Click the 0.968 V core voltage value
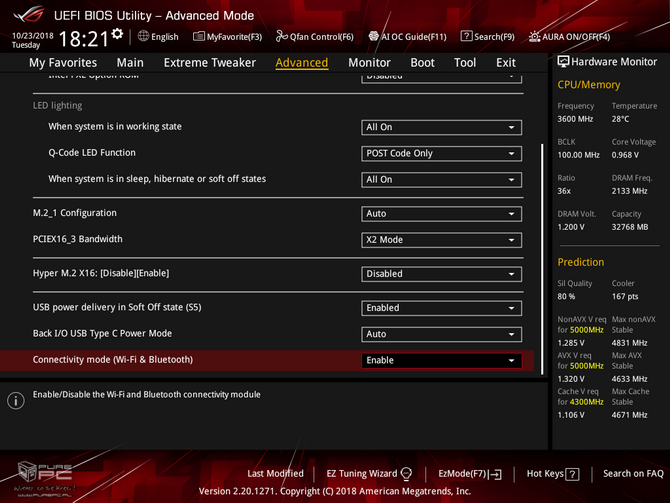 tap(625, 155)
